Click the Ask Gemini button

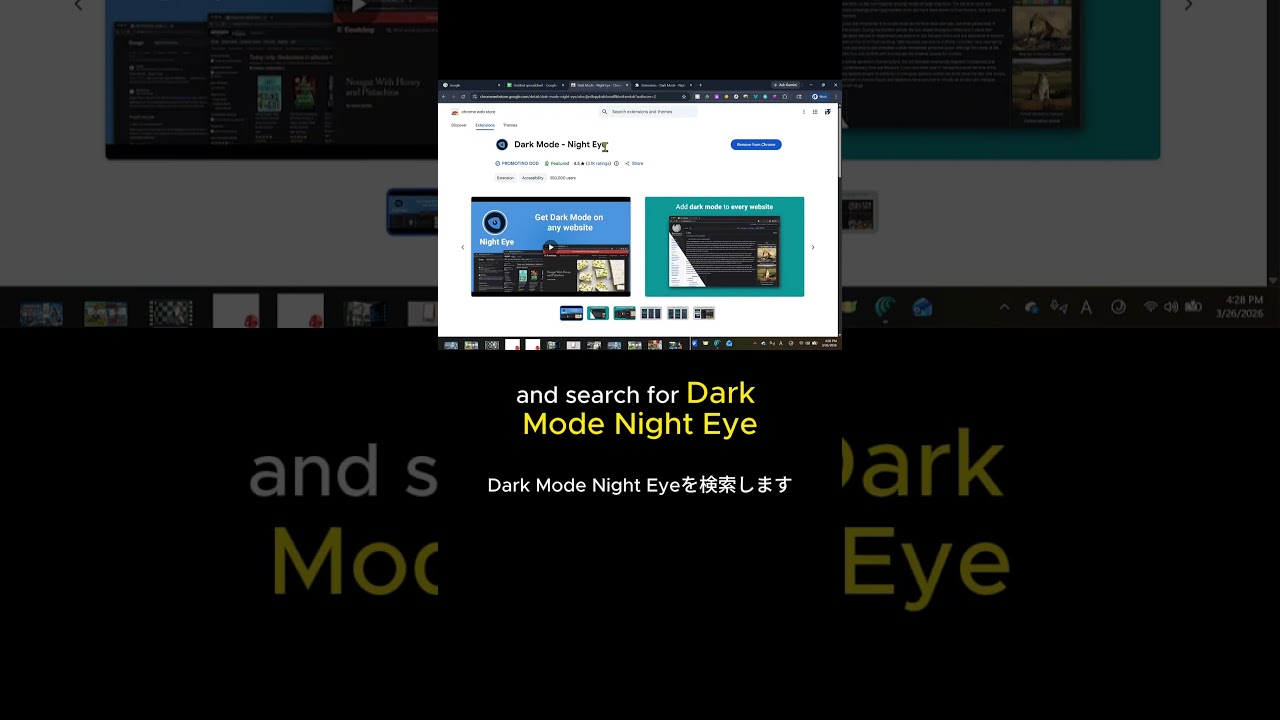tap(784, 85)
